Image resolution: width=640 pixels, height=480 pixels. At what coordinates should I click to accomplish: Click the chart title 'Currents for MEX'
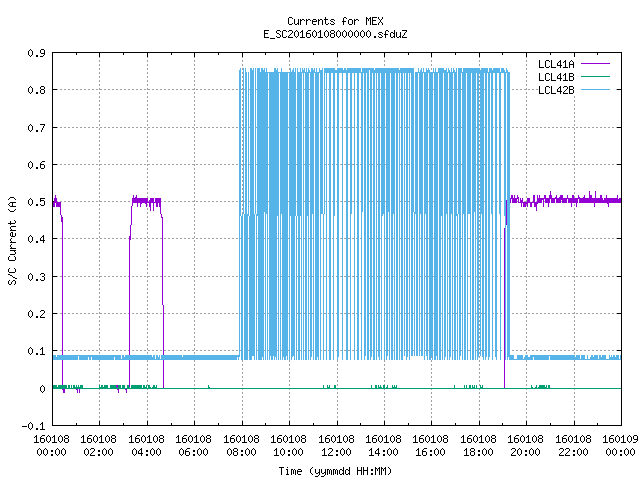[x=335, y=21]
